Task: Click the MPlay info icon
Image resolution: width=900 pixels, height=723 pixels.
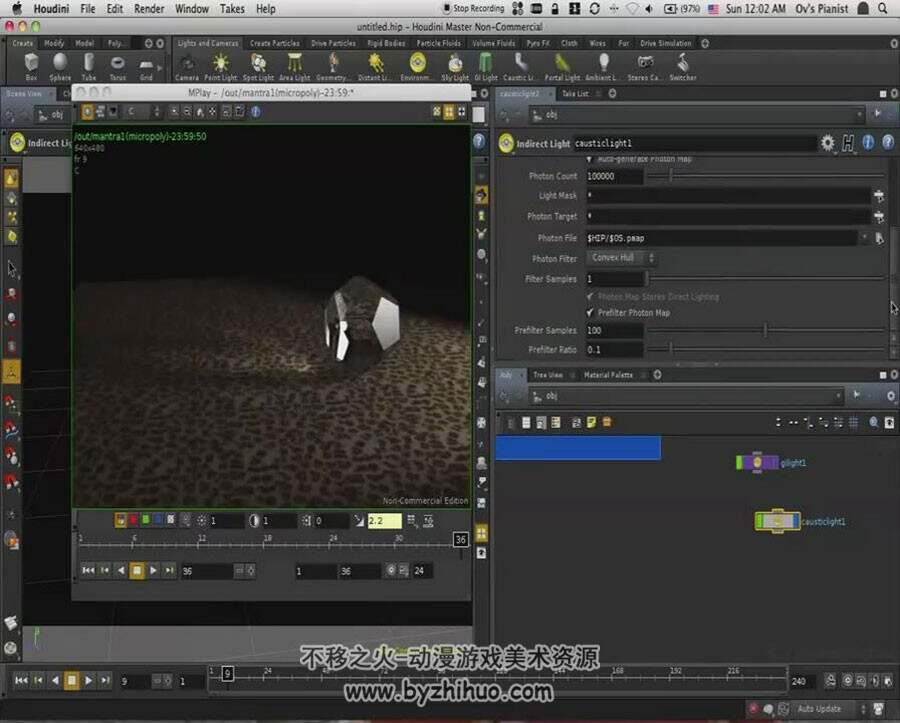Action: tap(256, 111)
